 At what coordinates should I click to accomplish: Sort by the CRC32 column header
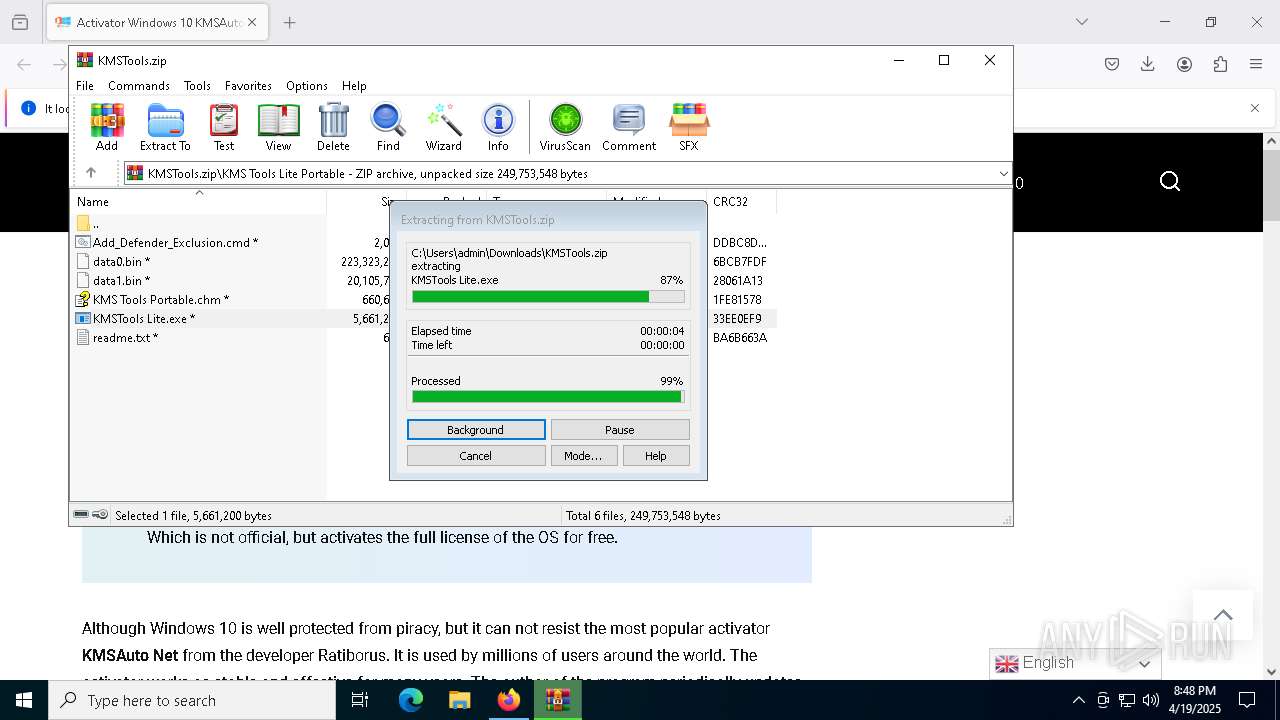[x=741, y=201]
